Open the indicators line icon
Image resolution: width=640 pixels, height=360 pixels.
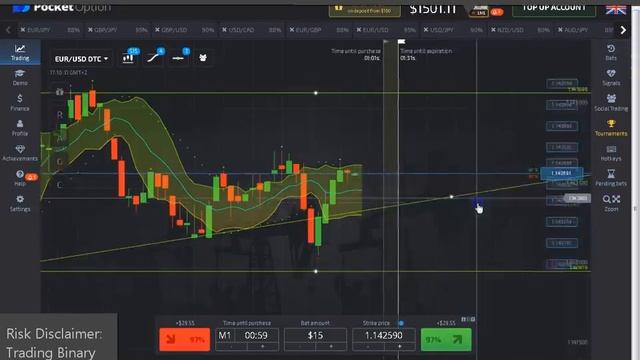click(153, 58)
